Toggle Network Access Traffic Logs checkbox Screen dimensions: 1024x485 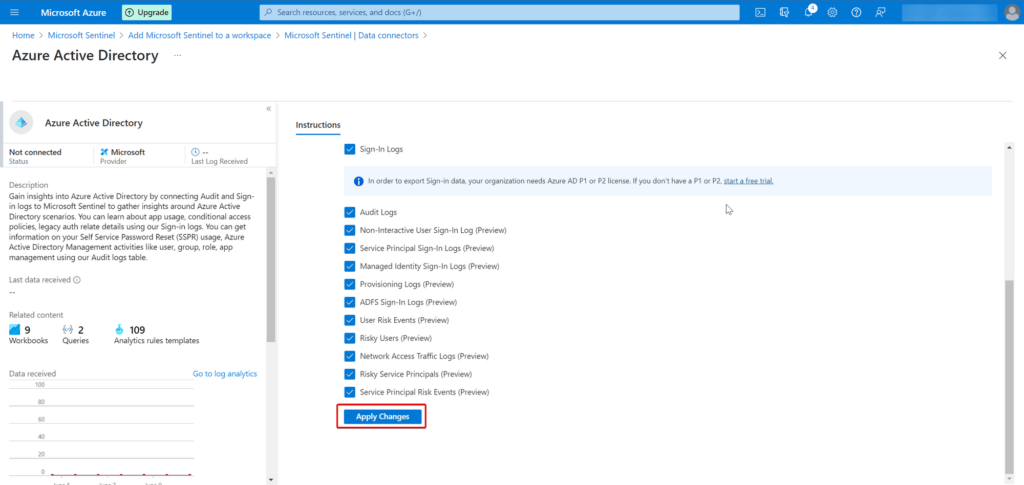tap(349, 356)
